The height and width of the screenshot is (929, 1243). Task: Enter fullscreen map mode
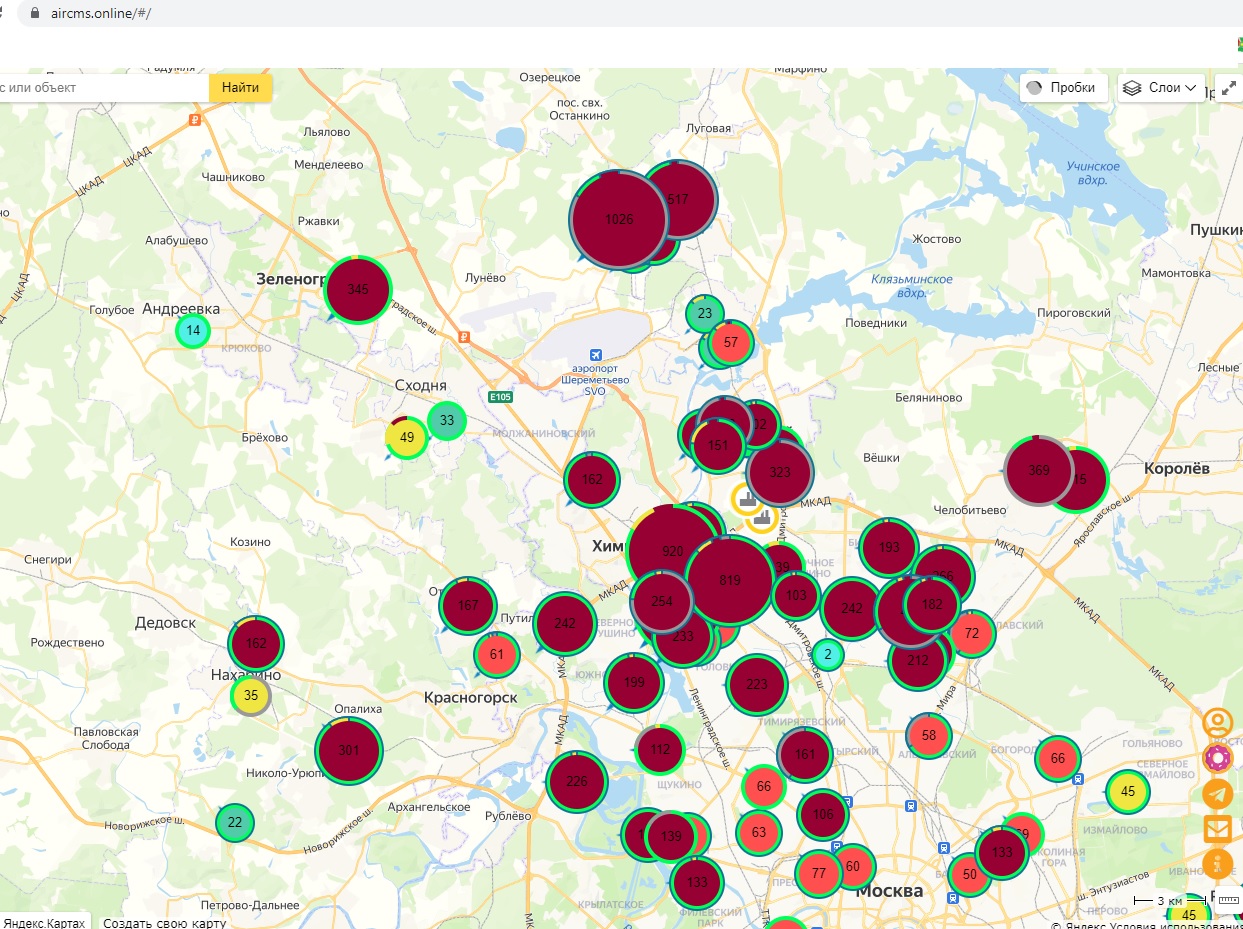(x=1228, y=88)
